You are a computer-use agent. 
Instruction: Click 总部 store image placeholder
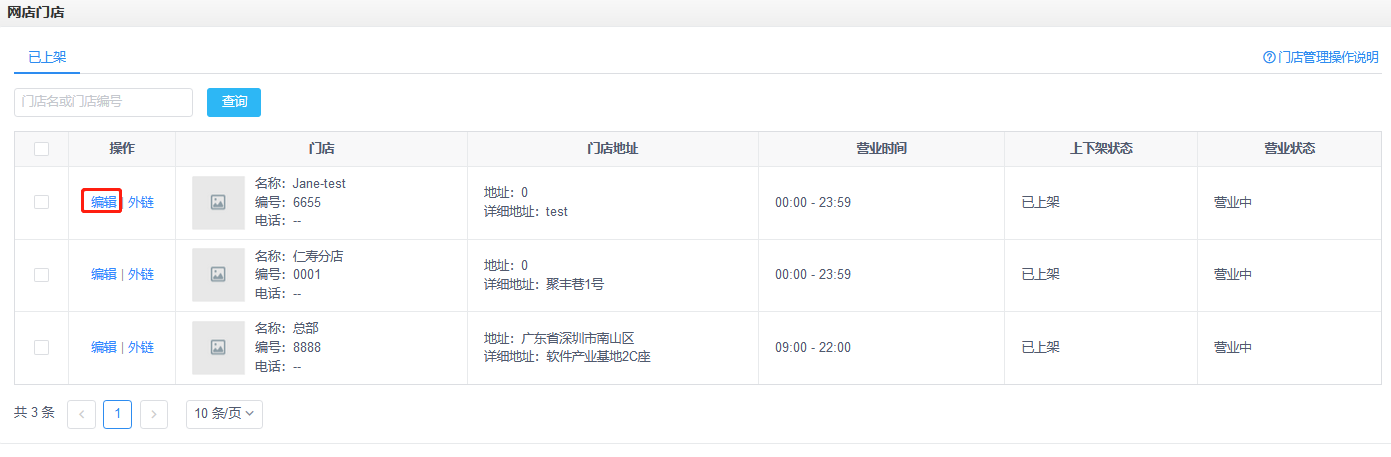coord(218,348)
